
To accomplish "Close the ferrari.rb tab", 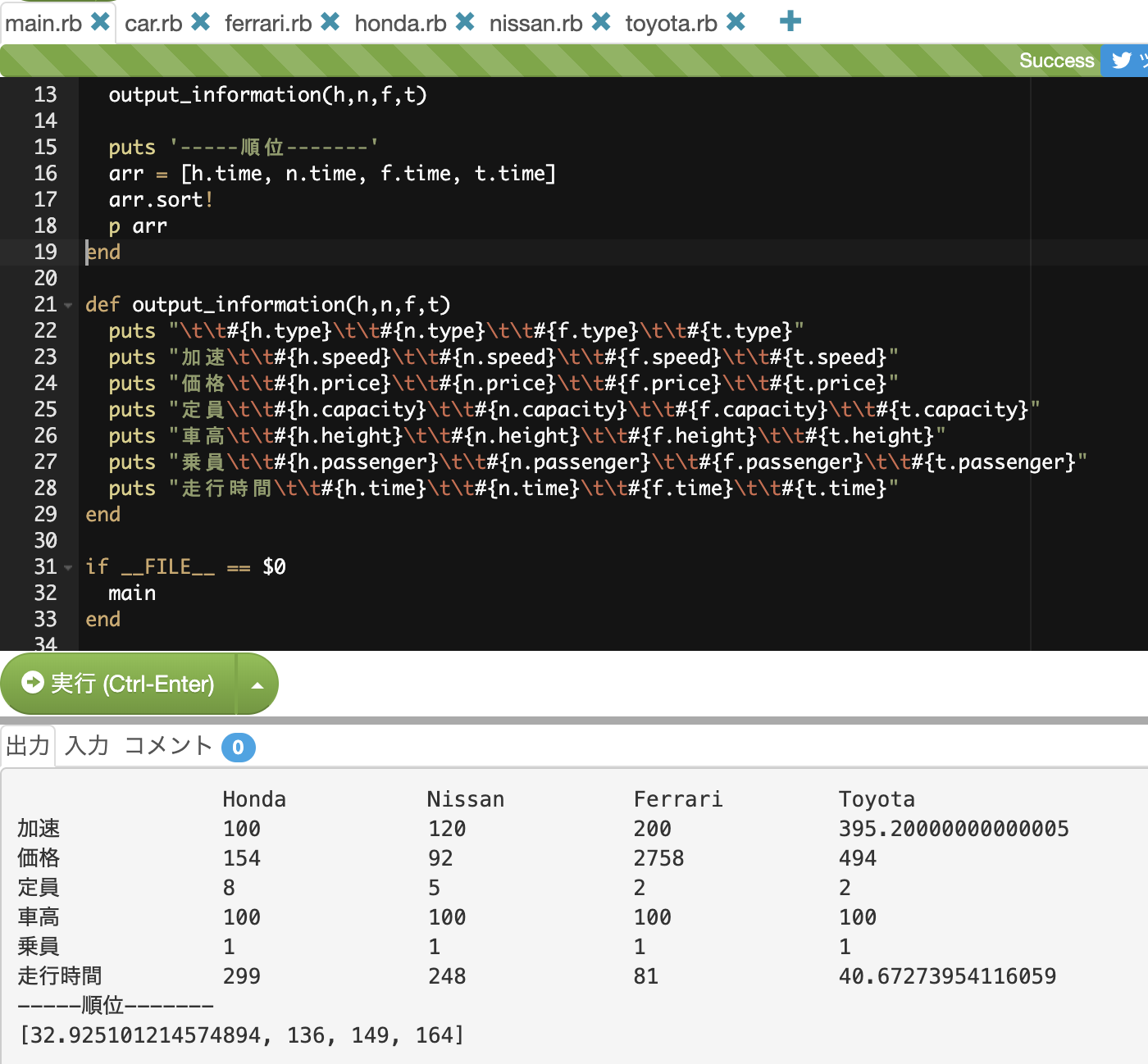I will pyautogui.click(x=330, y=22).
